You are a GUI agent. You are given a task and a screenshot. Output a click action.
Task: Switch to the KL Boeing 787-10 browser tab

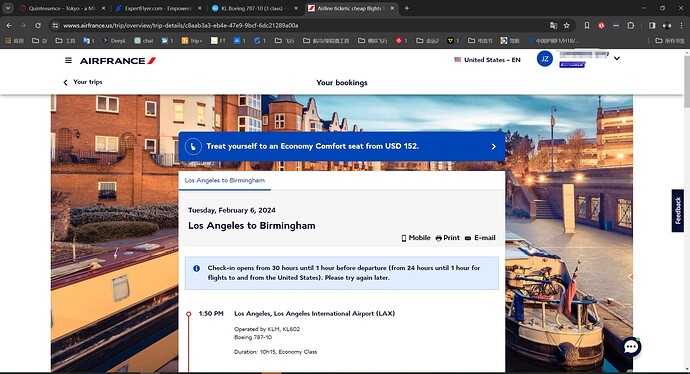point(254,8)
